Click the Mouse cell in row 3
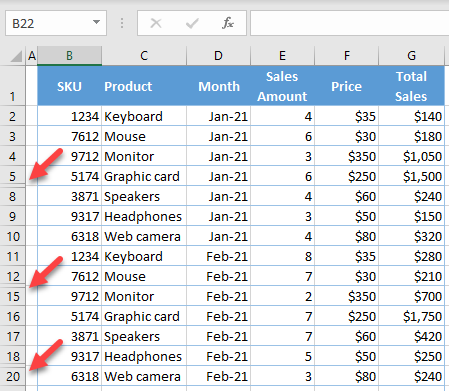The width and height of the screenshot is (449, 391). pyautogui.click(x=144, y=136)
